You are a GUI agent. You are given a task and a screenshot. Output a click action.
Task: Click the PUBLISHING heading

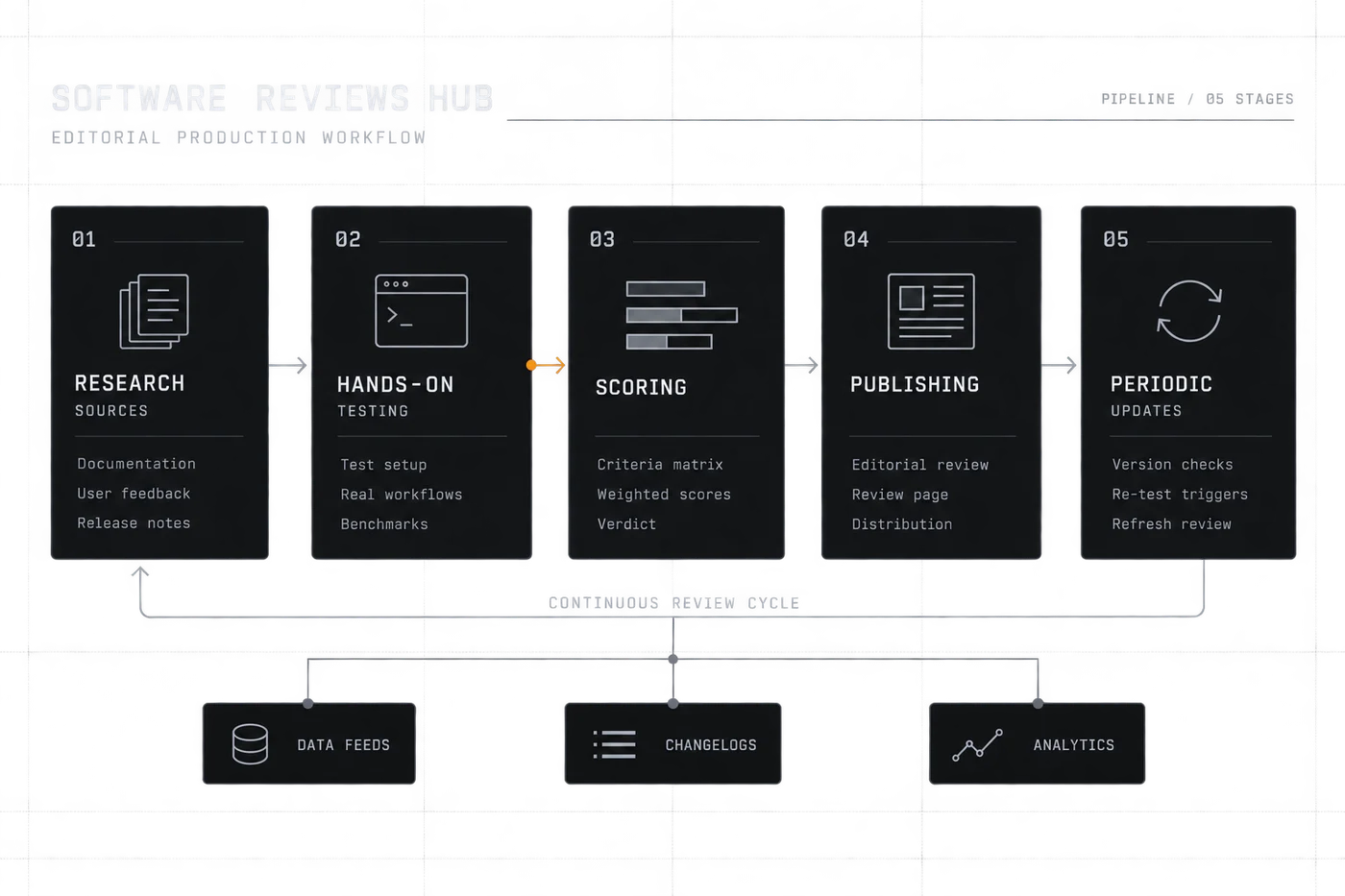click(915, 384)
